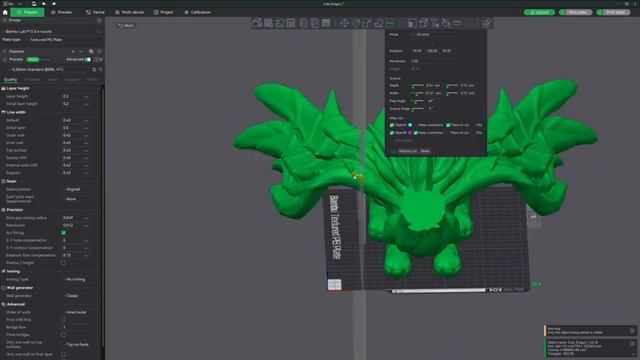Select the Move tool in the toolbar

pyautogui.click(x=344, y=23)
